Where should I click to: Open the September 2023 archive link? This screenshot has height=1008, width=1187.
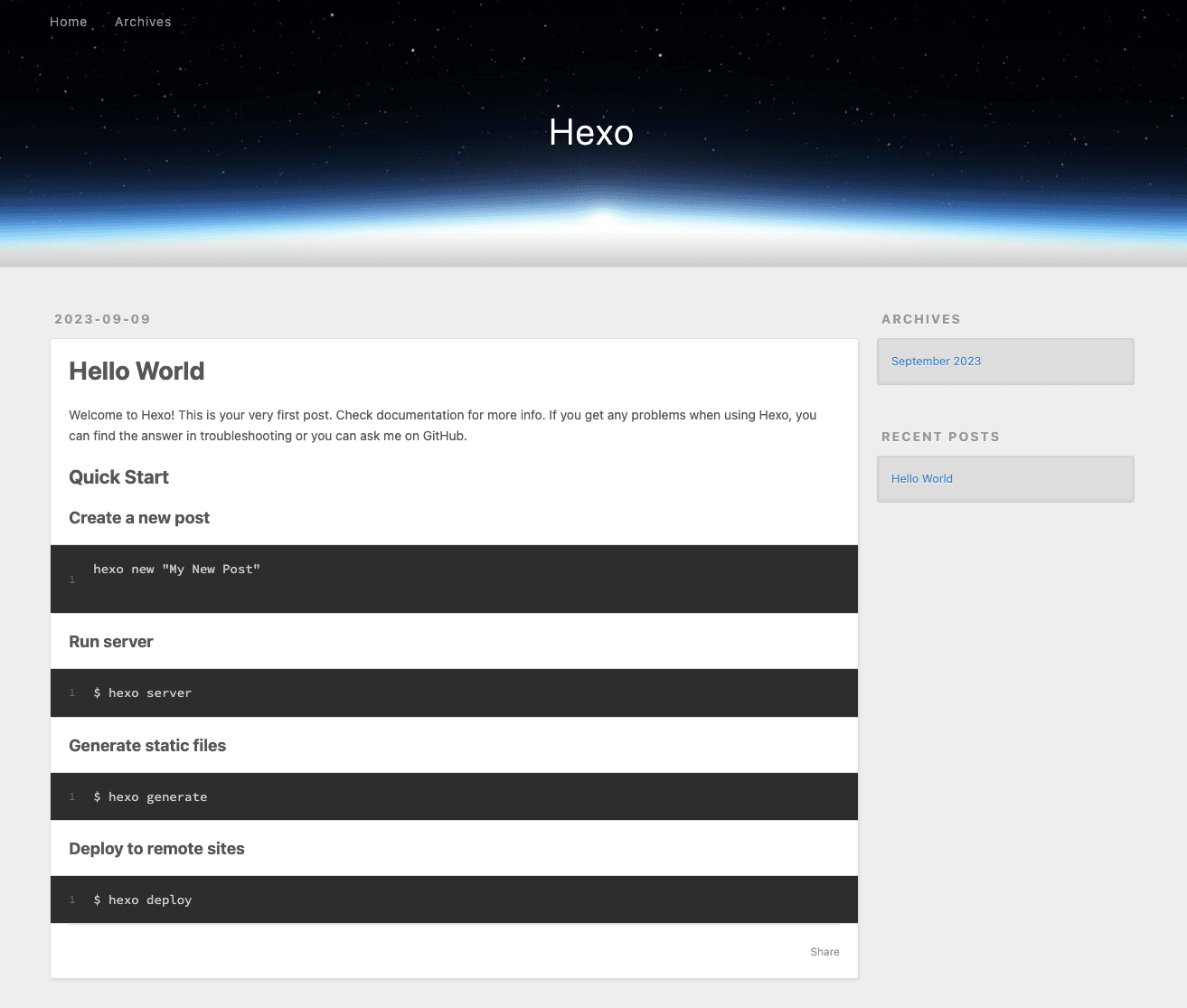click(936, 362)
